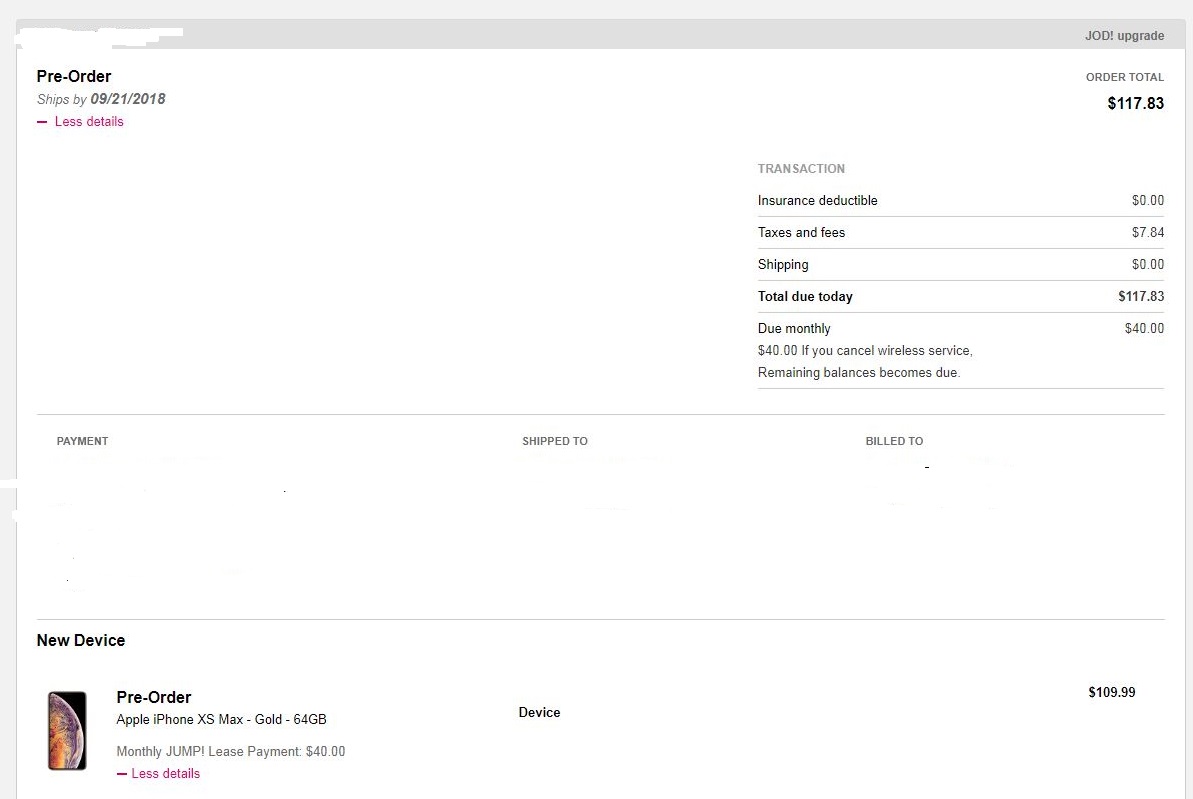The width and height of the screenshot is (1193, 799).
Task: Click the device price $109.99
Action: pyautogui.click(x=1112, y=692)
